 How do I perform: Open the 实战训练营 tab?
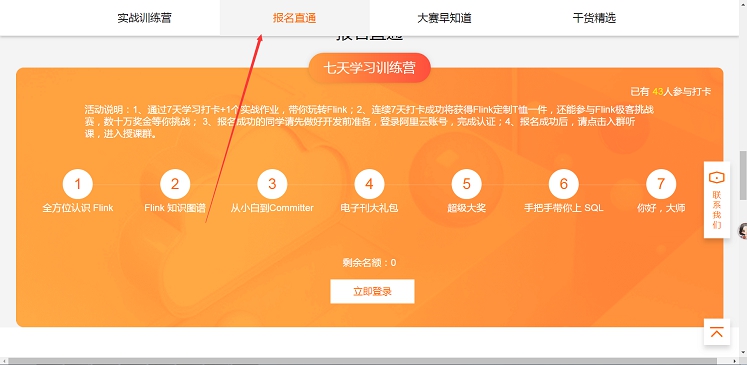[144, 18]
